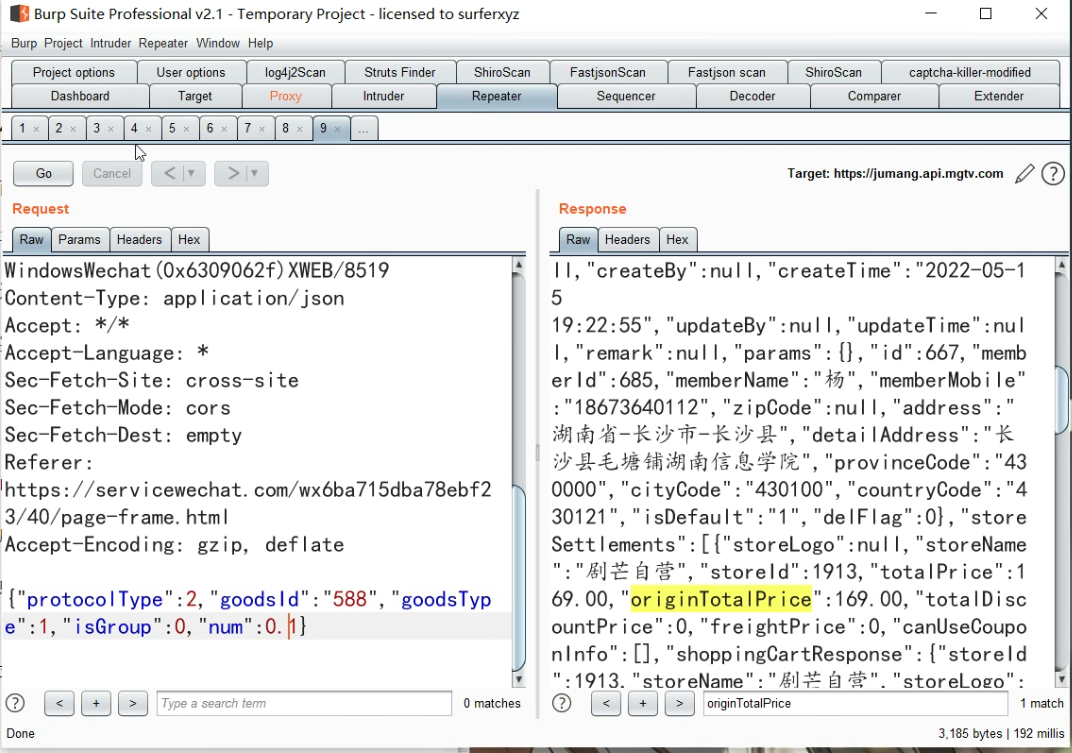Open request search help icon

coord(15,703)
